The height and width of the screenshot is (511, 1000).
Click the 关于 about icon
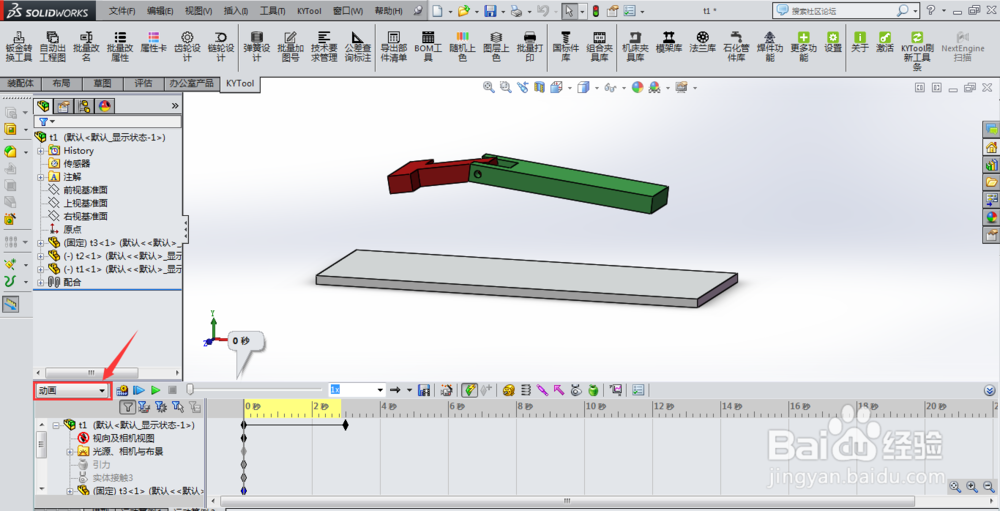[860, 41]
